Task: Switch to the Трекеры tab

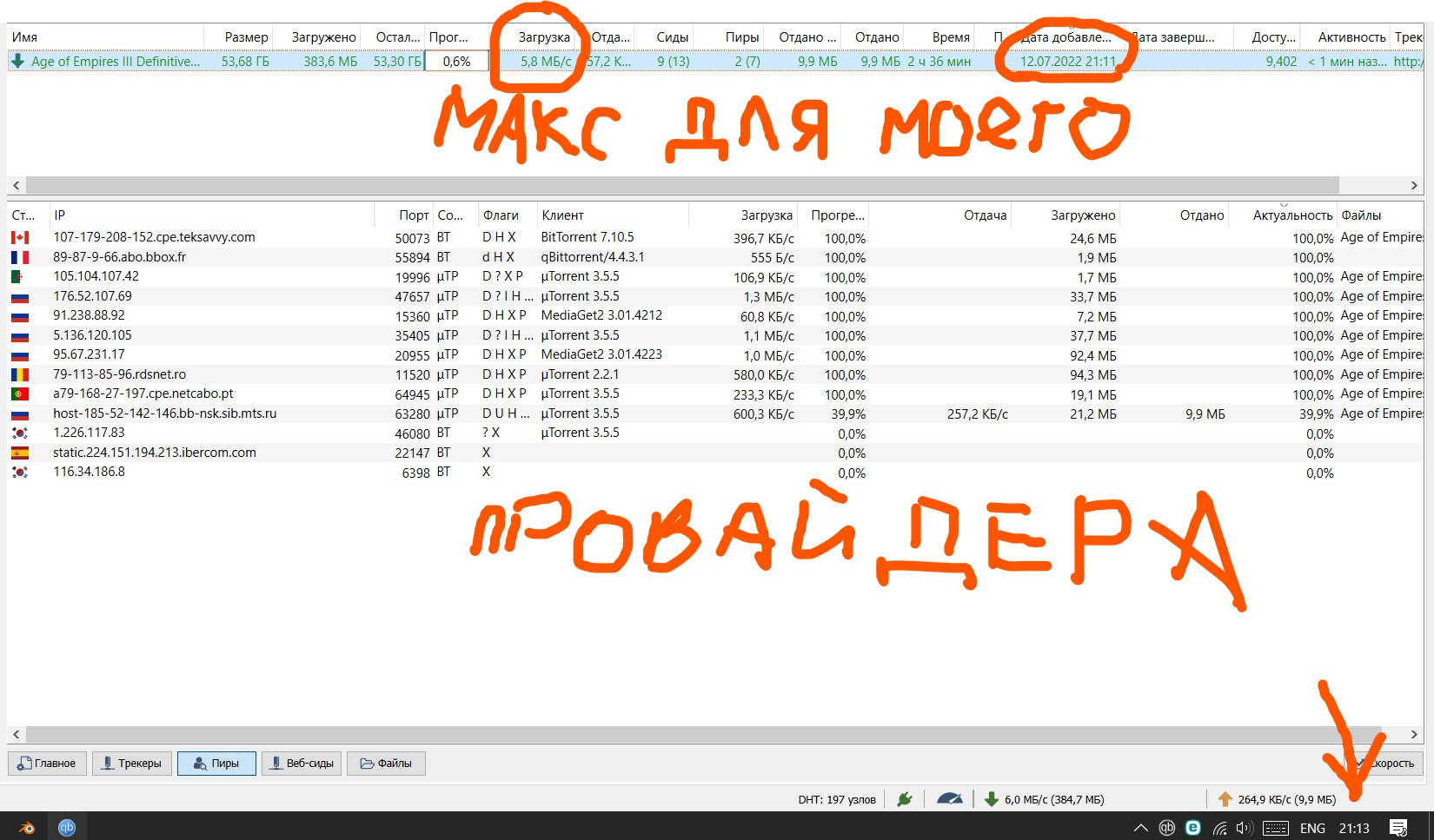Action: click(132, 764)
